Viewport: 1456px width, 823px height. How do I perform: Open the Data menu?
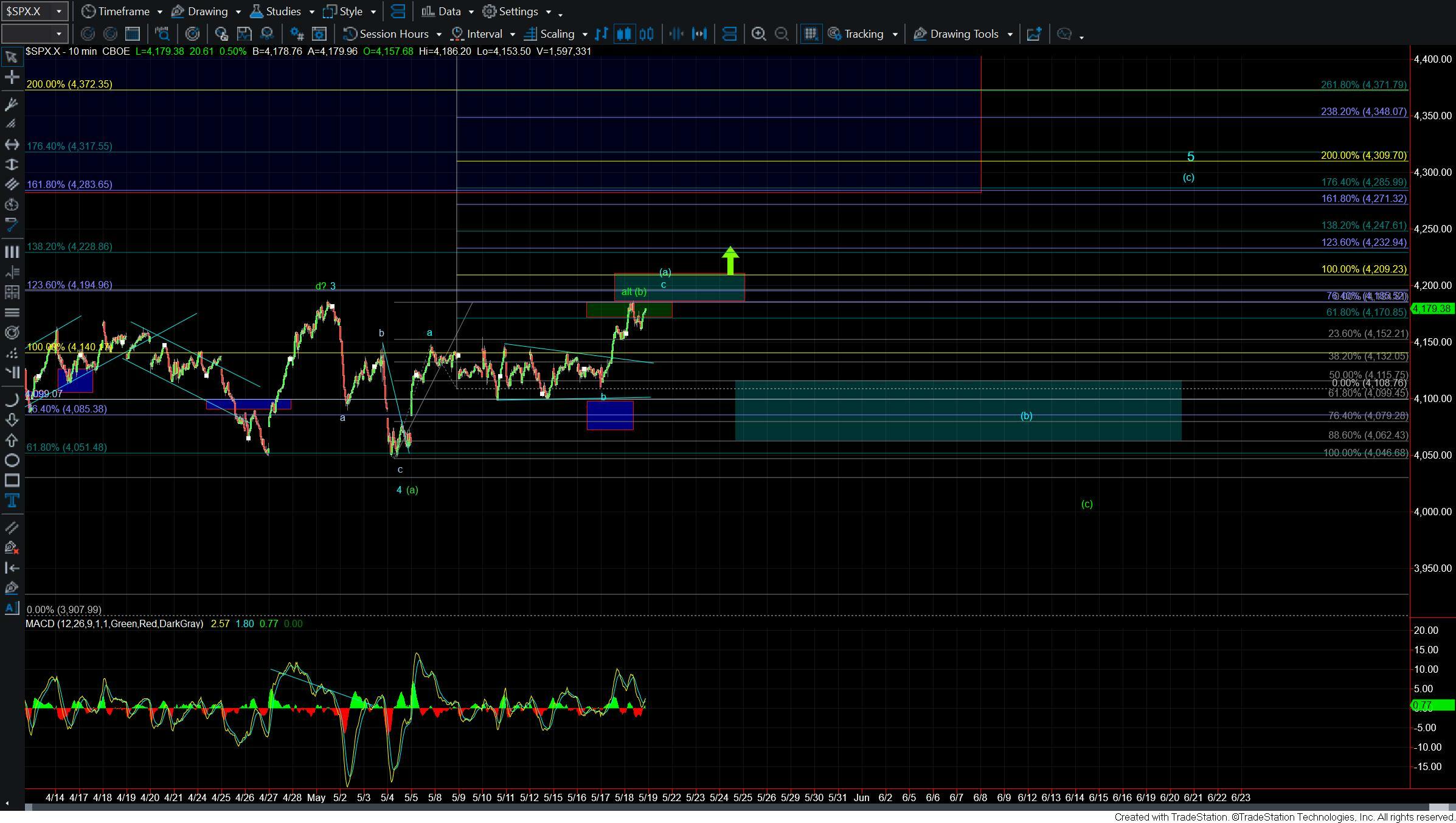click(x=448, y=12)
